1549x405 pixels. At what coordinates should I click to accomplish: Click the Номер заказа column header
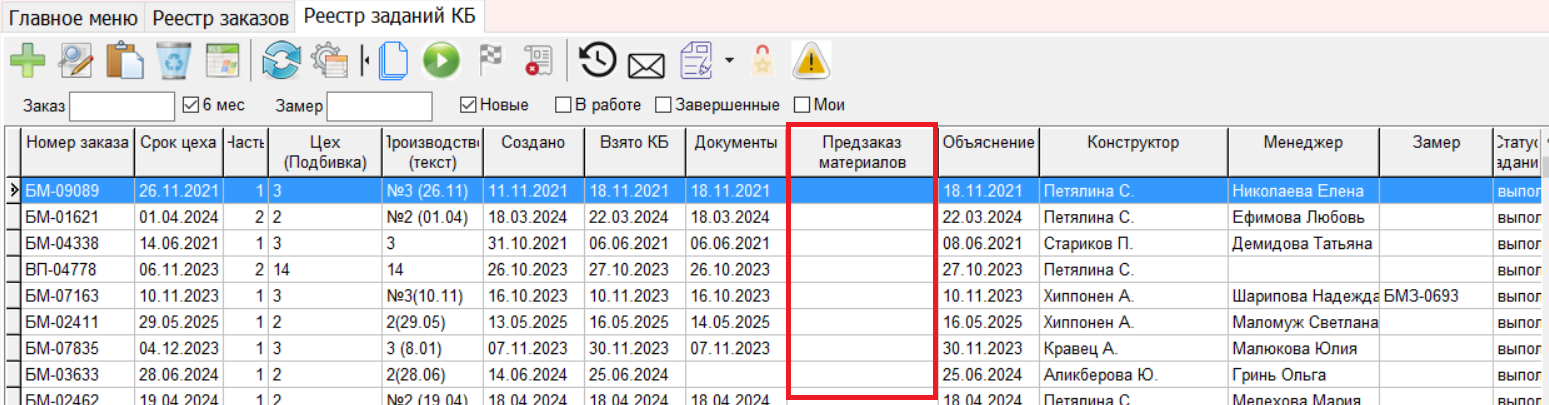77,143
